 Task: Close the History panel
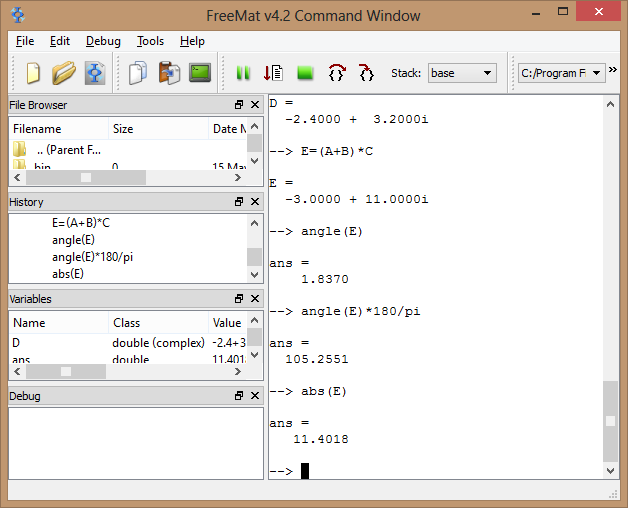(255, 202)
